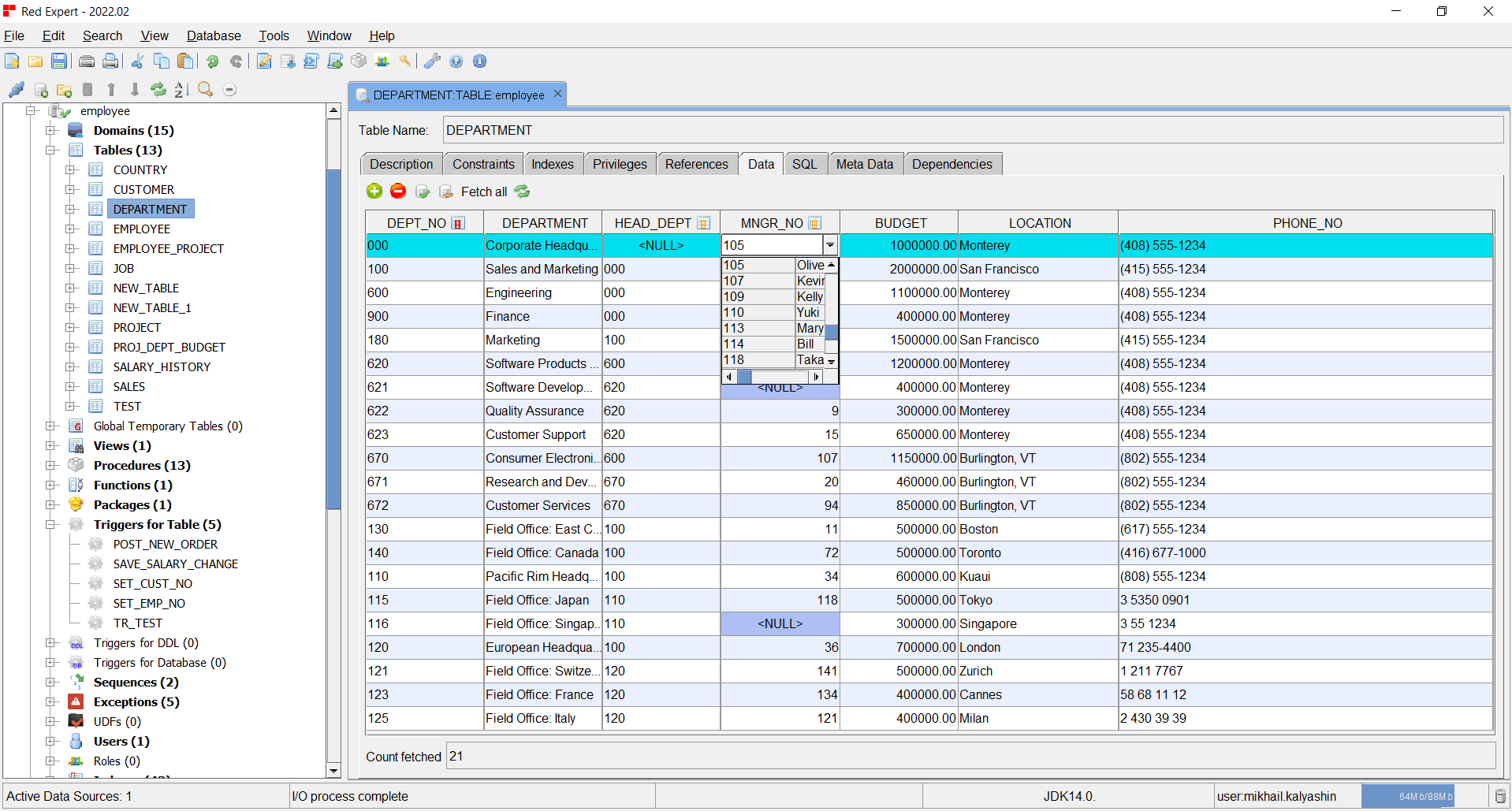1512x811 pixels.
Task: Collapse the Triggers for Table node
Action: pos(51,525)
